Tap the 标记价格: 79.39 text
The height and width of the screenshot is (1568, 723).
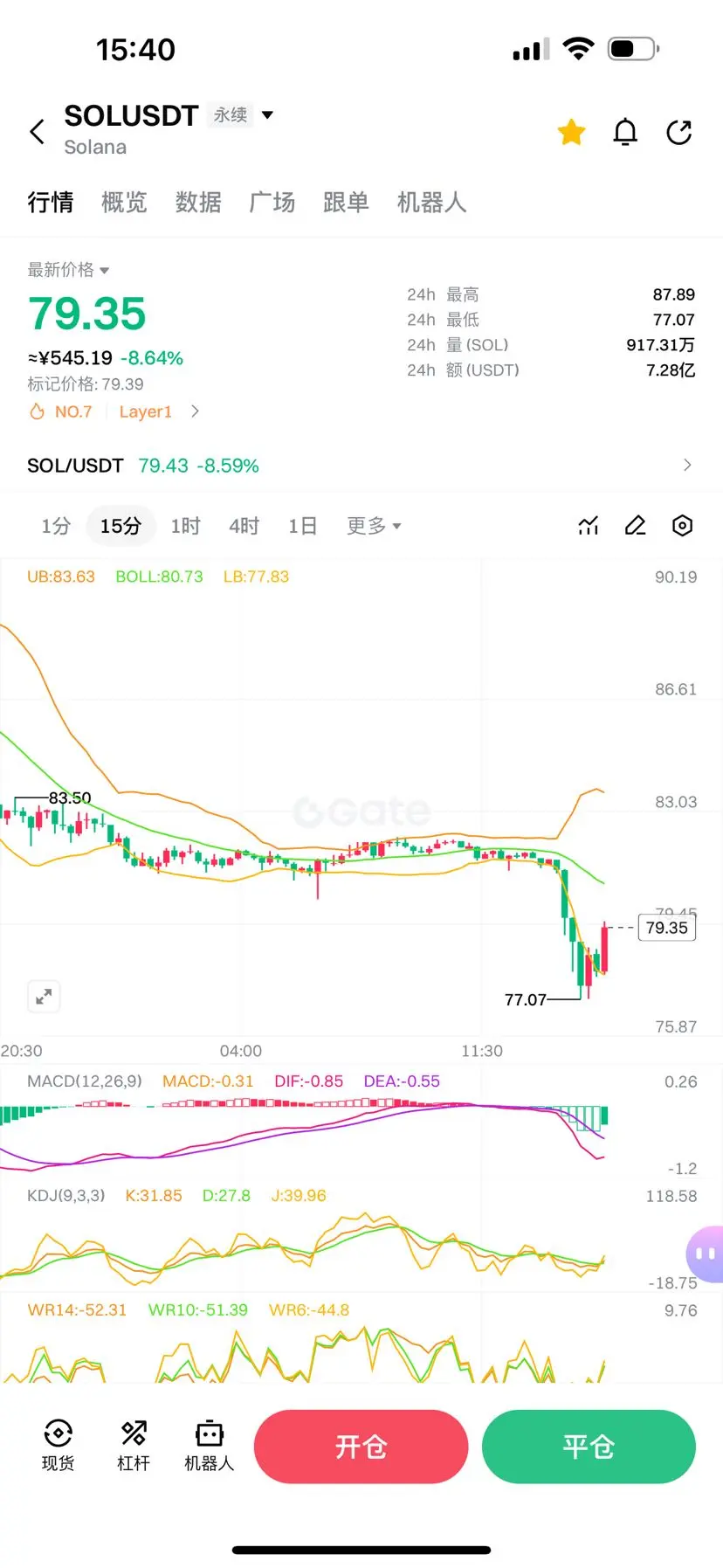(86, 384)
